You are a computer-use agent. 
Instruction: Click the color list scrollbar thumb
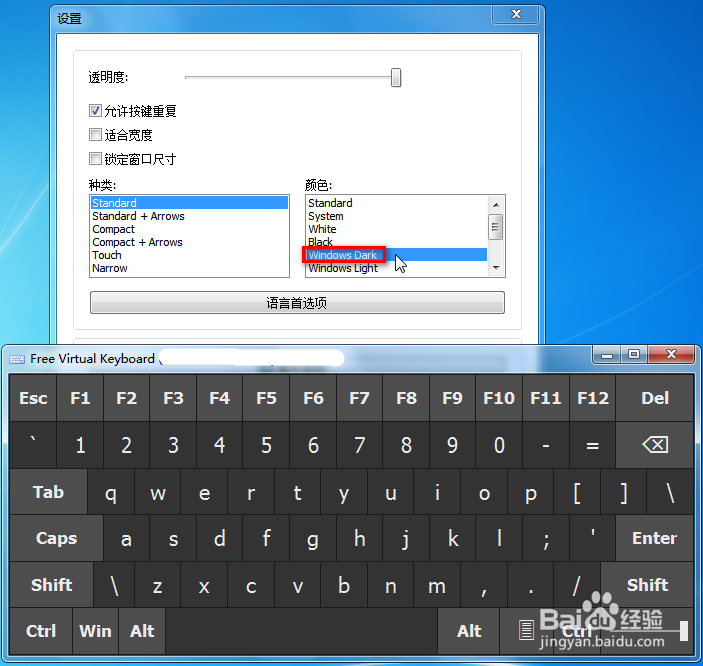click(x=496, y=226)
